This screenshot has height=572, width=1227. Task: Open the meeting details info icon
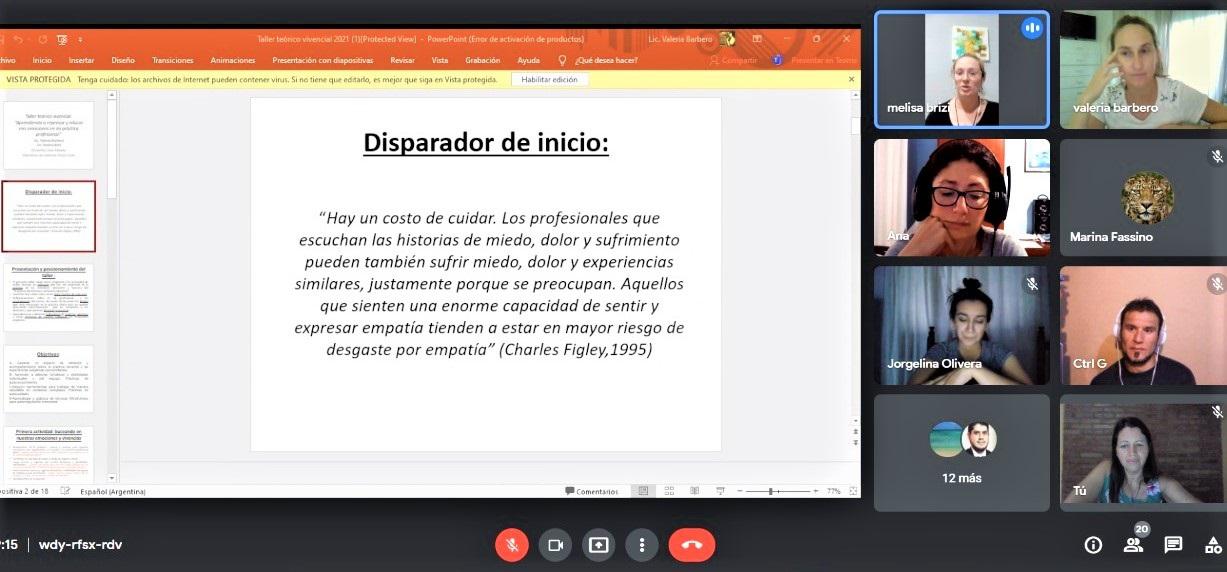click(x=1093, y=545)
